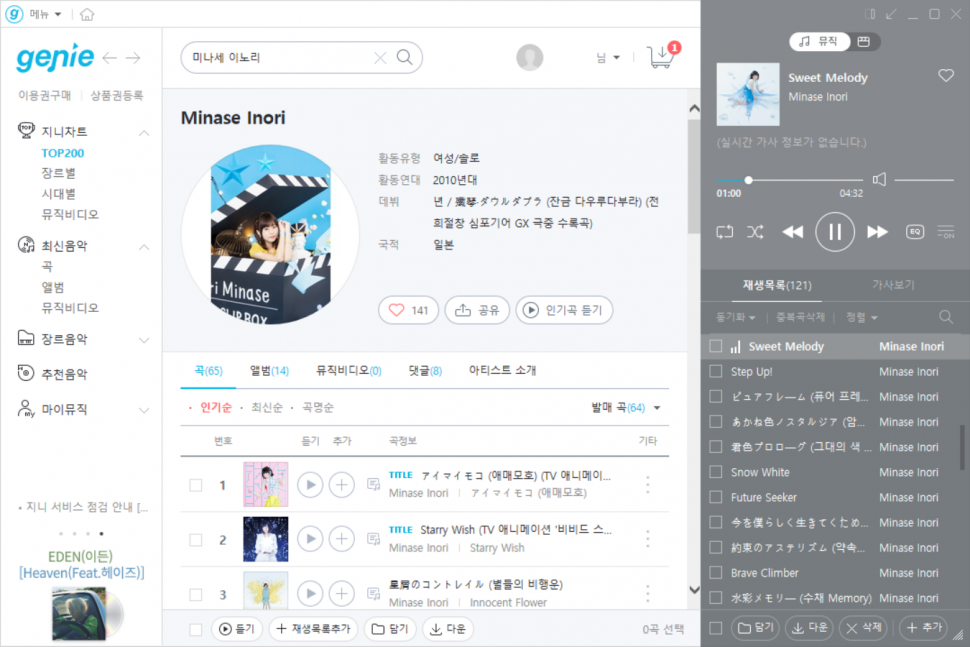
Task: Open more options for song 2 Starry Wish
Action: [x=648, y=539]
